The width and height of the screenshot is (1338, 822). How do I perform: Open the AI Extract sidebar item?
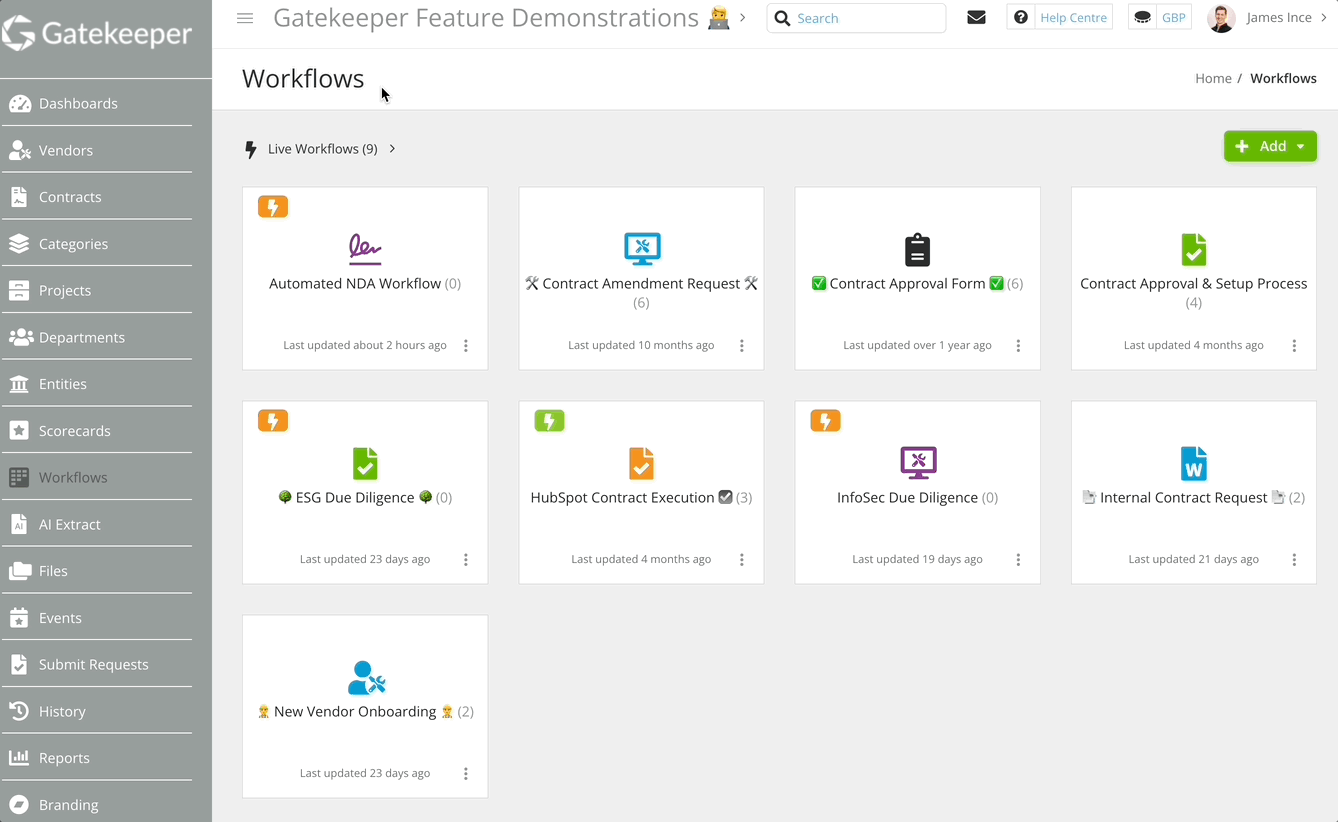click(x=70, y=524)
